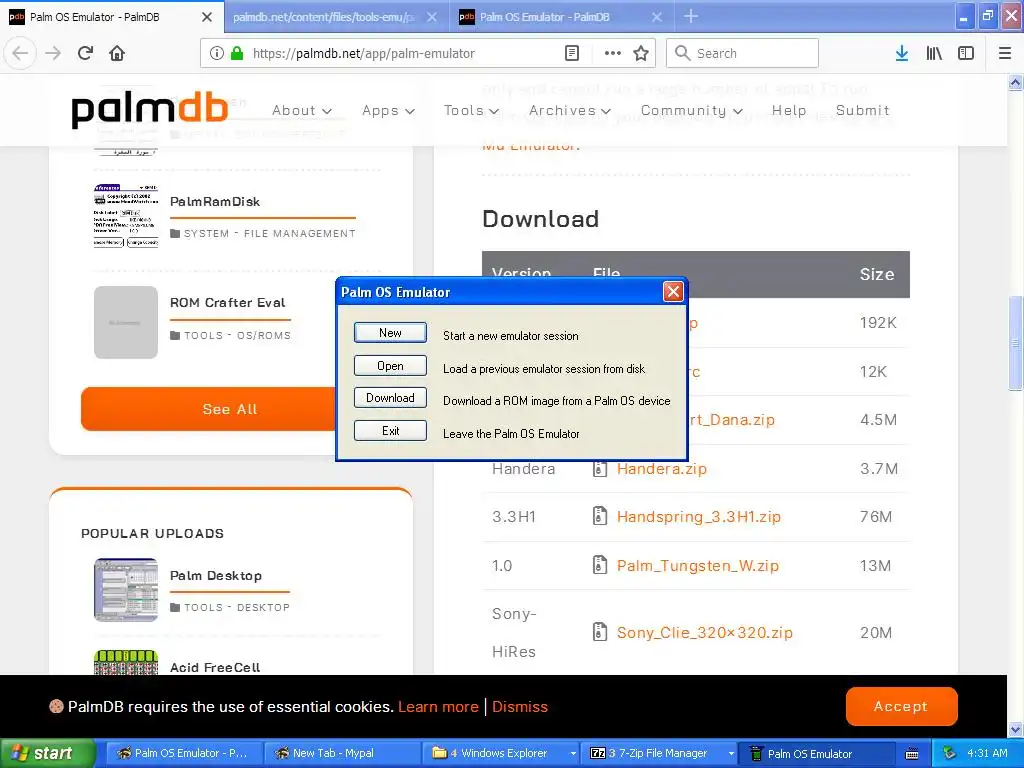Show site information icon in address bar

tap(217, 53)
